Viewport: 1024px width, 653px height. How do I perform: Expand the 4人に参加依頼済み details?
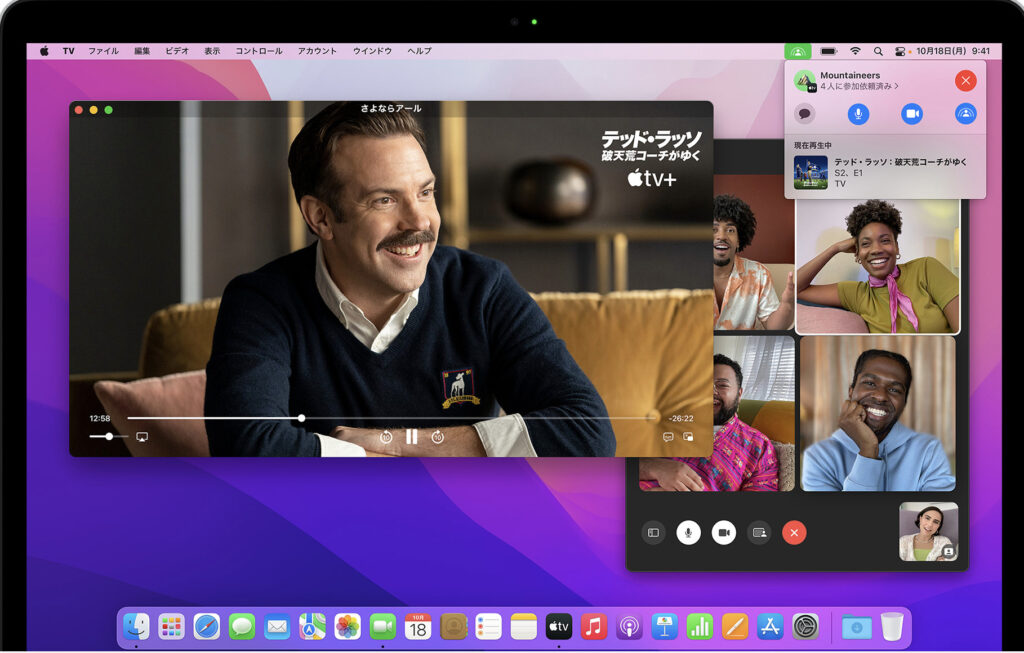859,86
